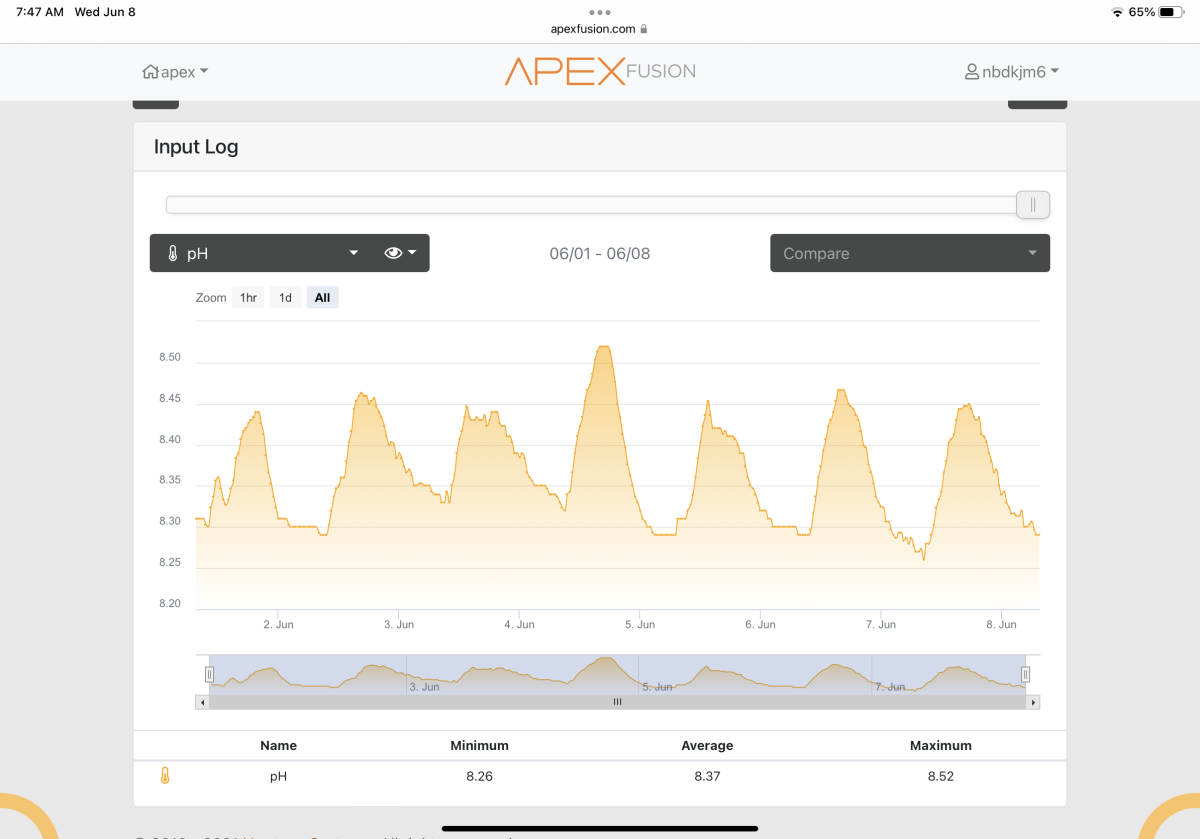The width and height of the screenshot is (1200, 839).
Task: Click the 2. Jun label on chart axis
Action: 278,625
